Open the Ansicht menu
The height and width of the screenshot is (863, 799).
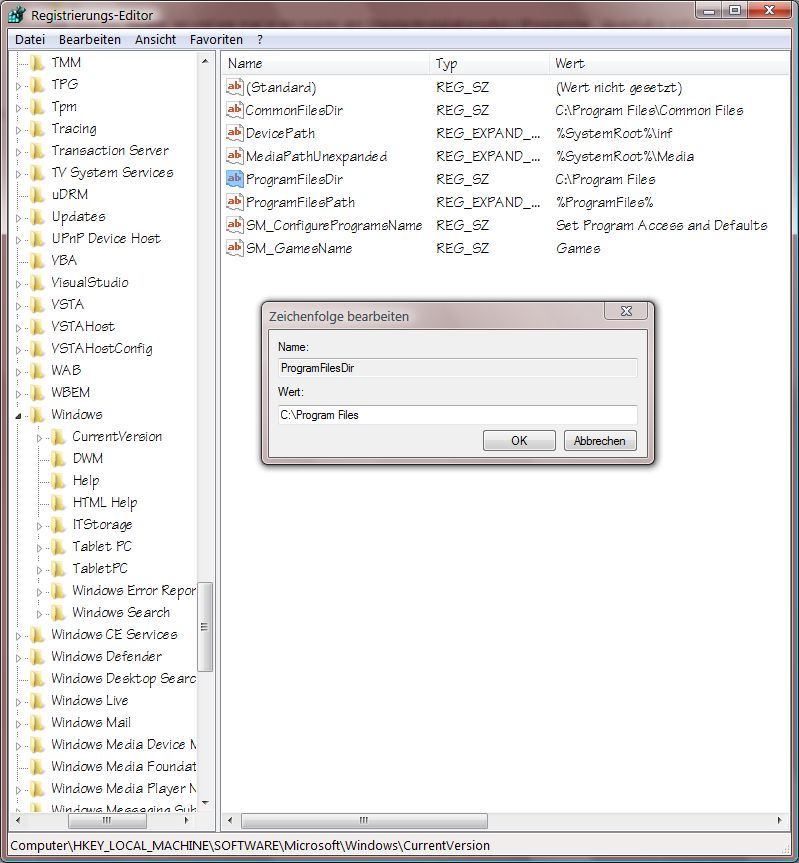155,40
